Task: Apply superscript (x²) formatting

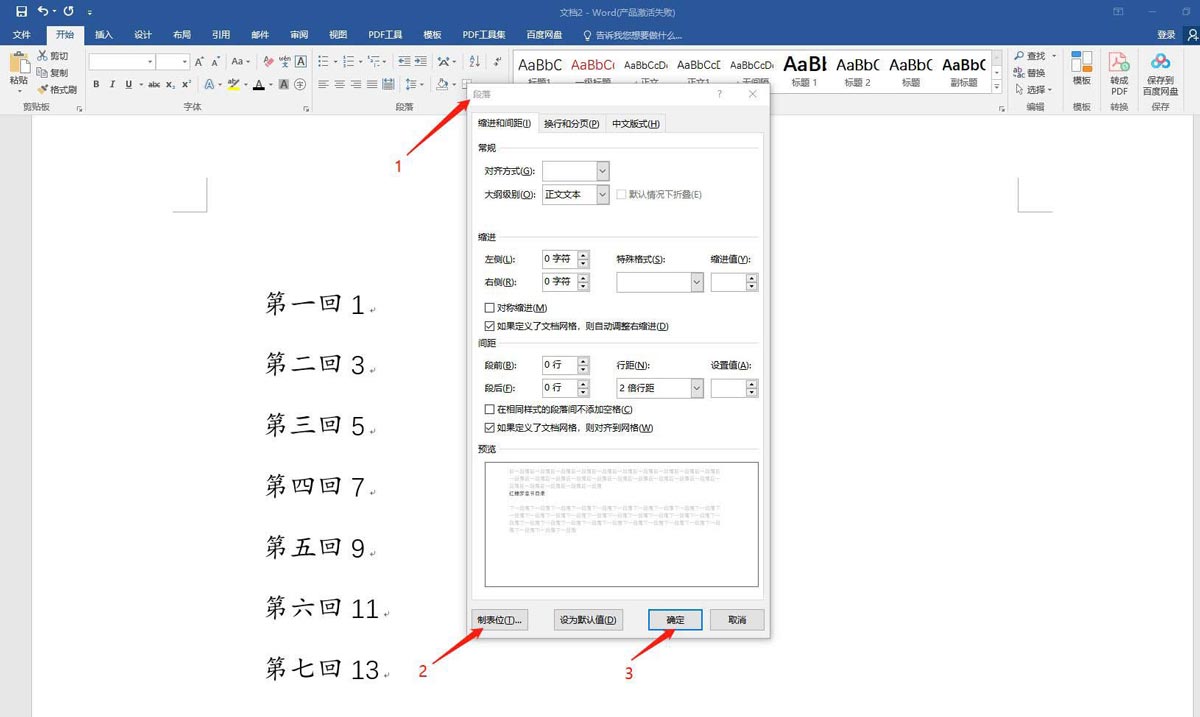Action: 186,85
